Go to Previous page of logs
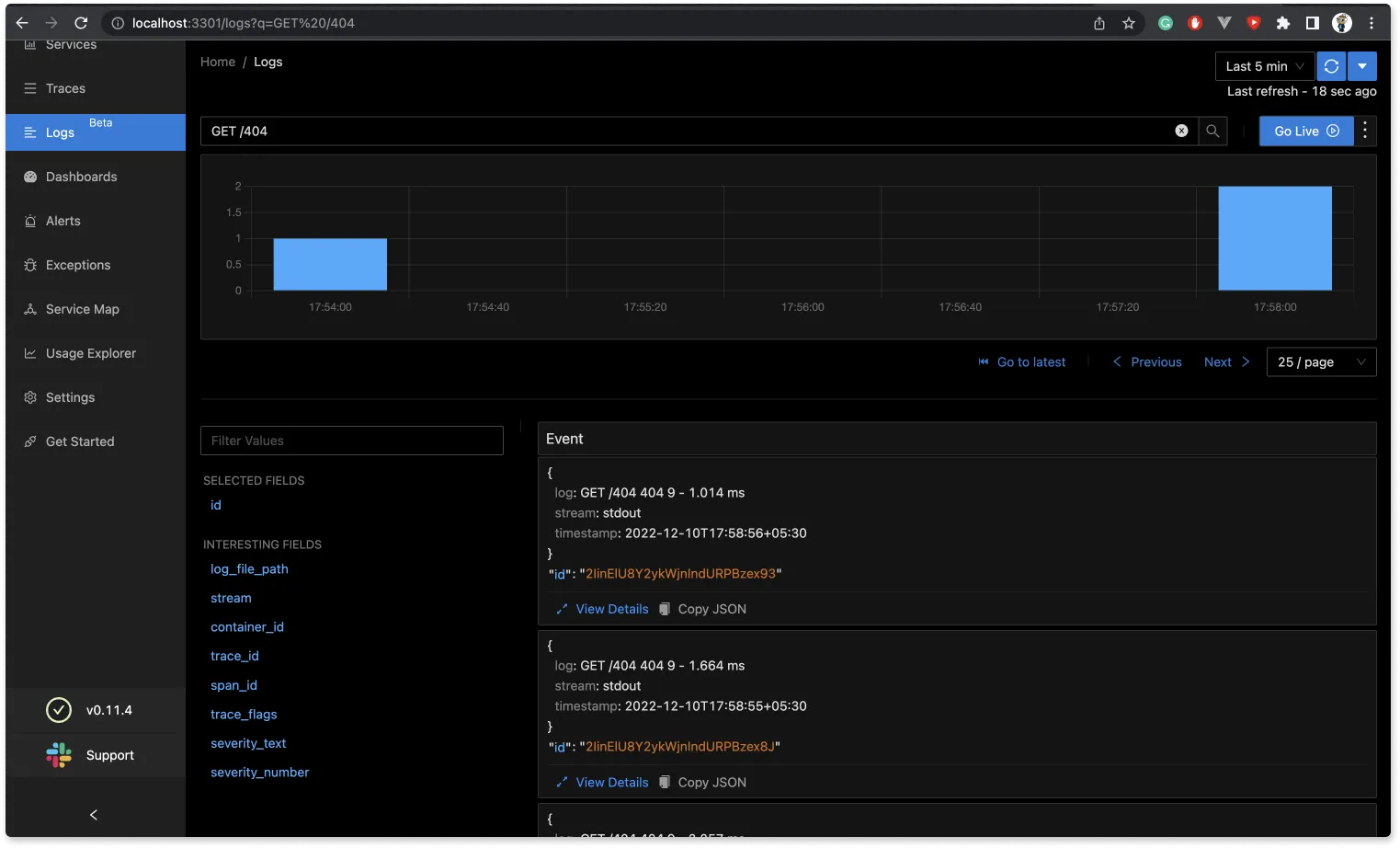The height and width of the screenshot is (848, 1400). point(1147,362)
